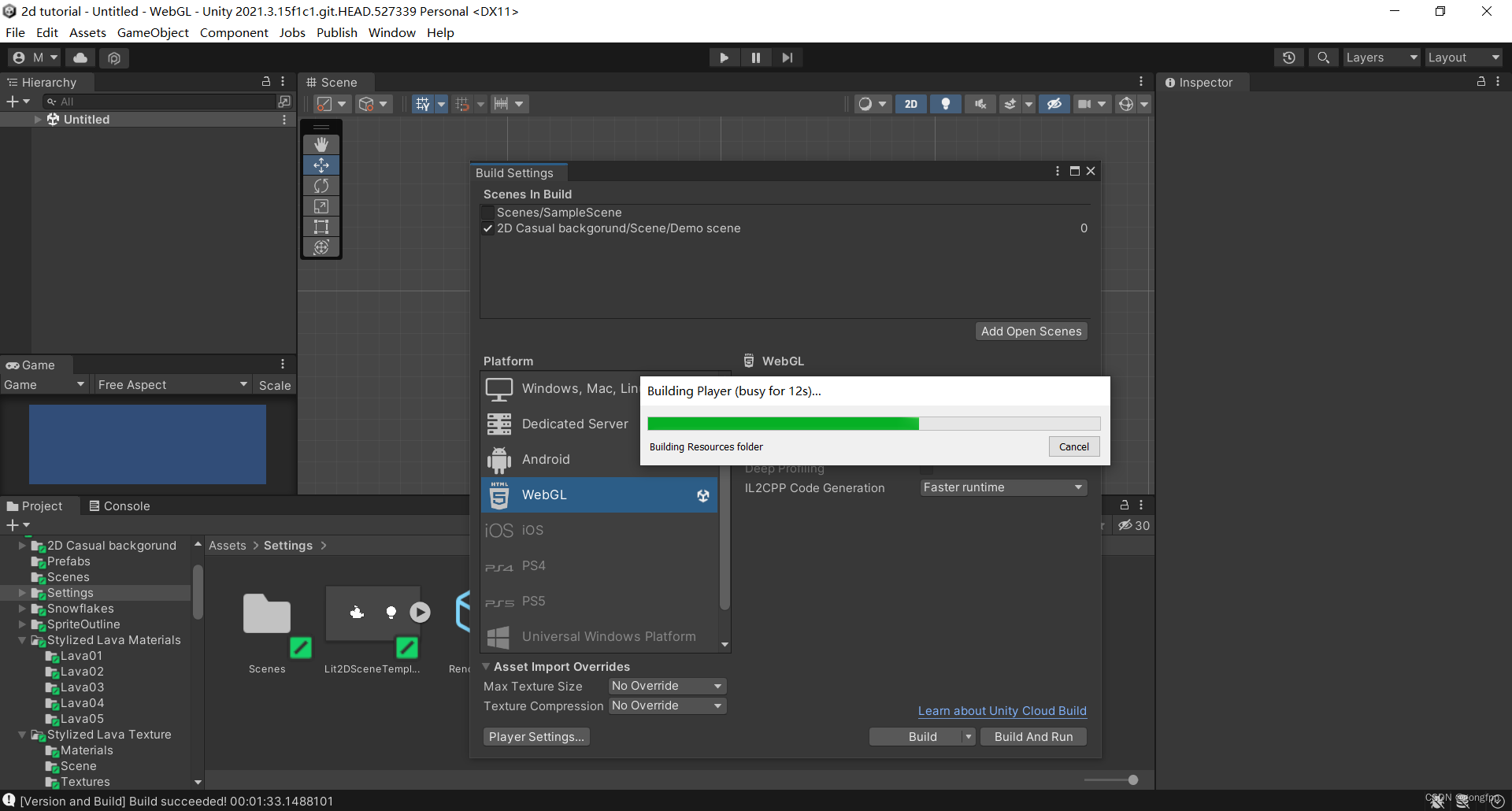This screenshot has height=811, width=1512.
Task: Click the build progress bar
Action: point(873,424)
